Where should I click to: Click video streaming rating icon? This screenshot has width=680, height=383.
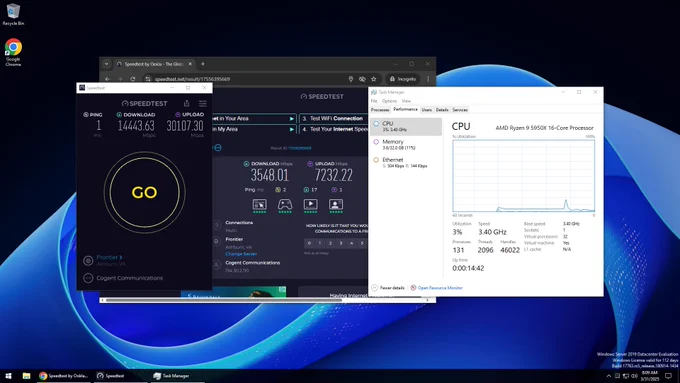(x=311, y=204)
